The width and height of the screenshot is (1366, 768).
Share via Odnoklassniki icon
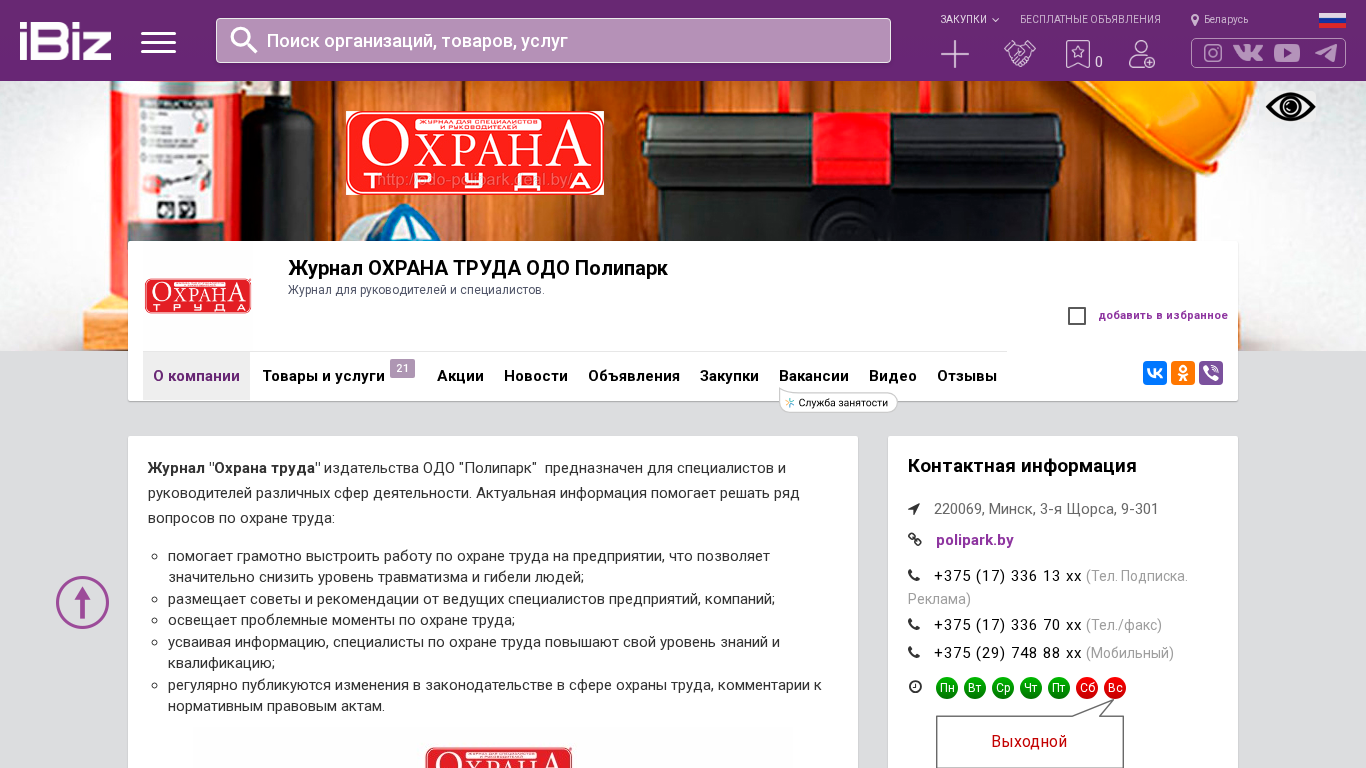pyautogui.click(x=1183, y=373)
